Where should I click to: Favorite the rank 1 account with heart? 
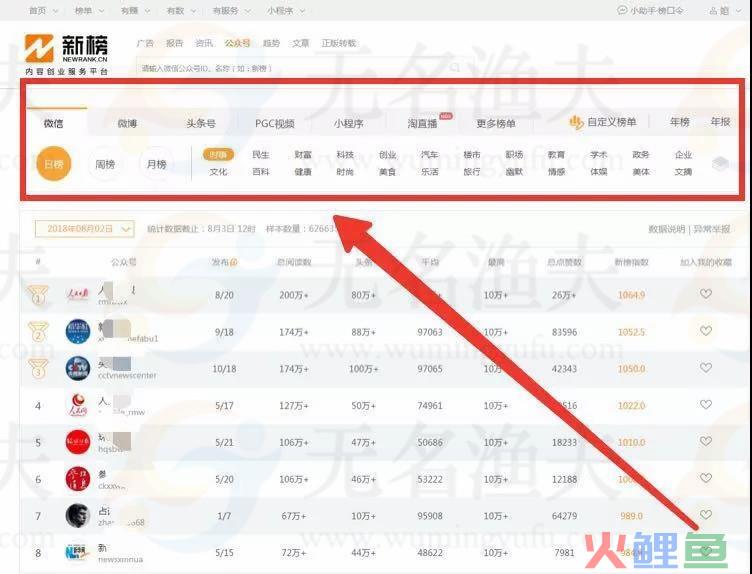(705, 293)
